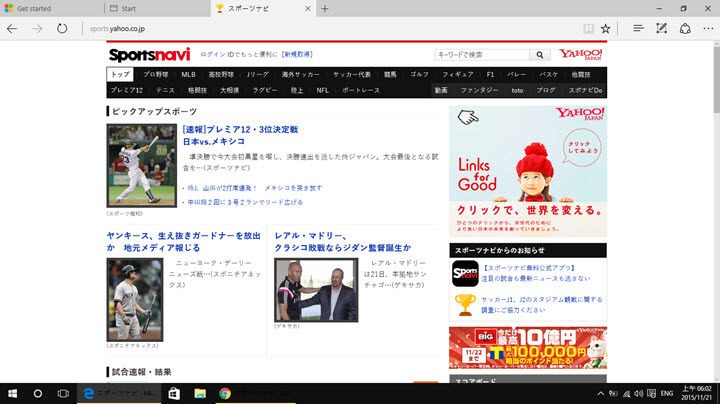
Task: Open the Make a Web Note icon
Action: coord(661,28)
